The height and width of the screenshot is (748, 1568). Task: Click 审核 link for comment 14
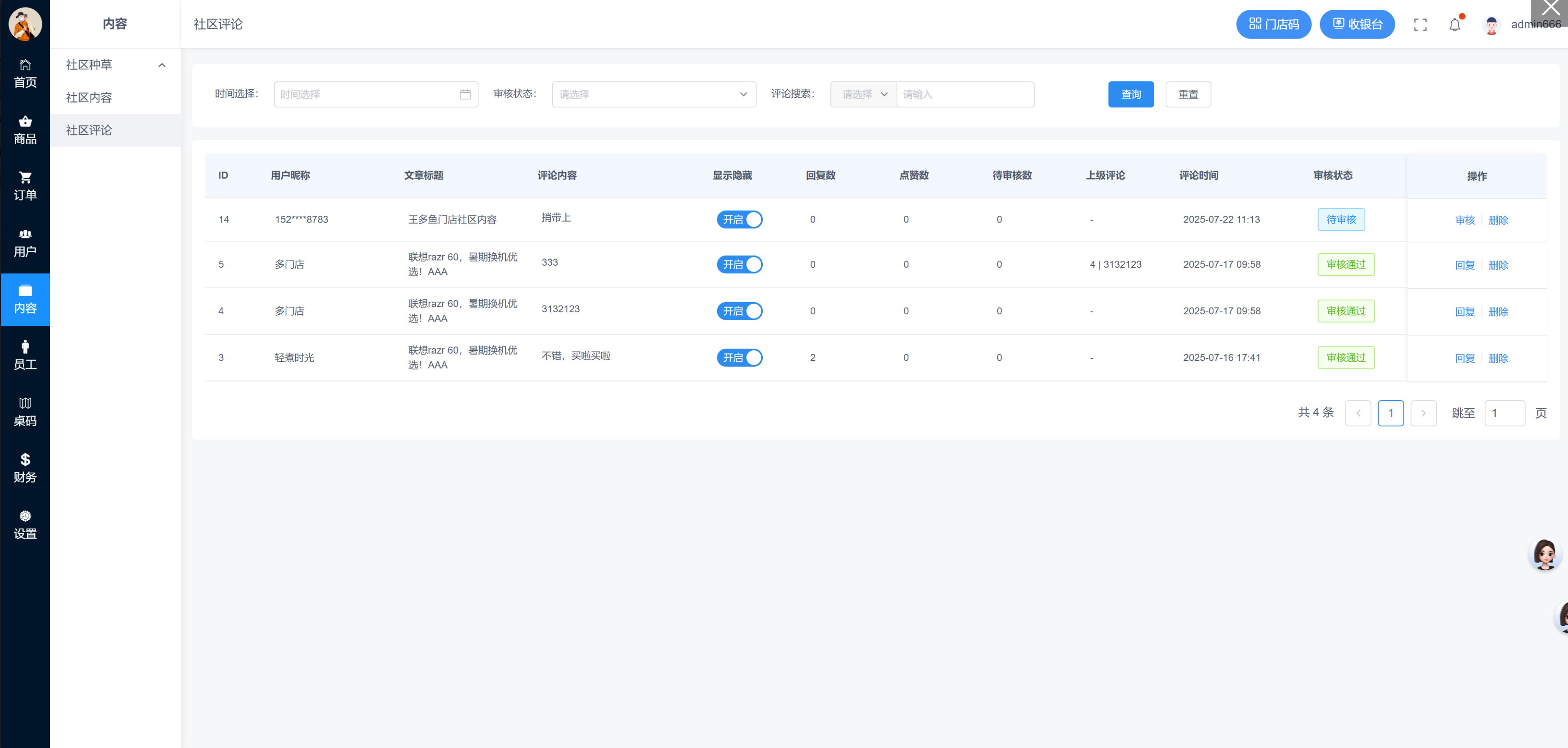[x=1464, y=220]
